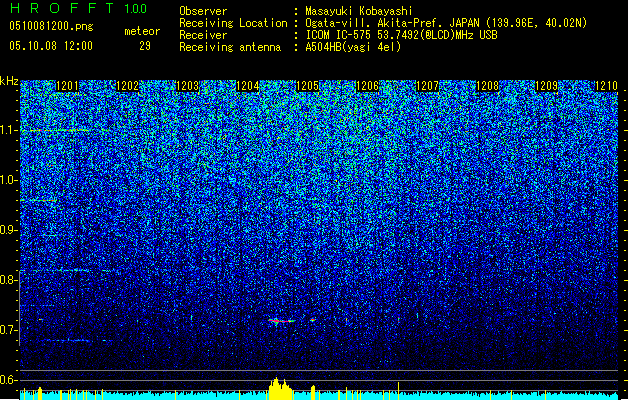The width and height of the screenshot is (629, 400).
Task: Click the 1.0 frequency axis label
Action: point(8,180)
